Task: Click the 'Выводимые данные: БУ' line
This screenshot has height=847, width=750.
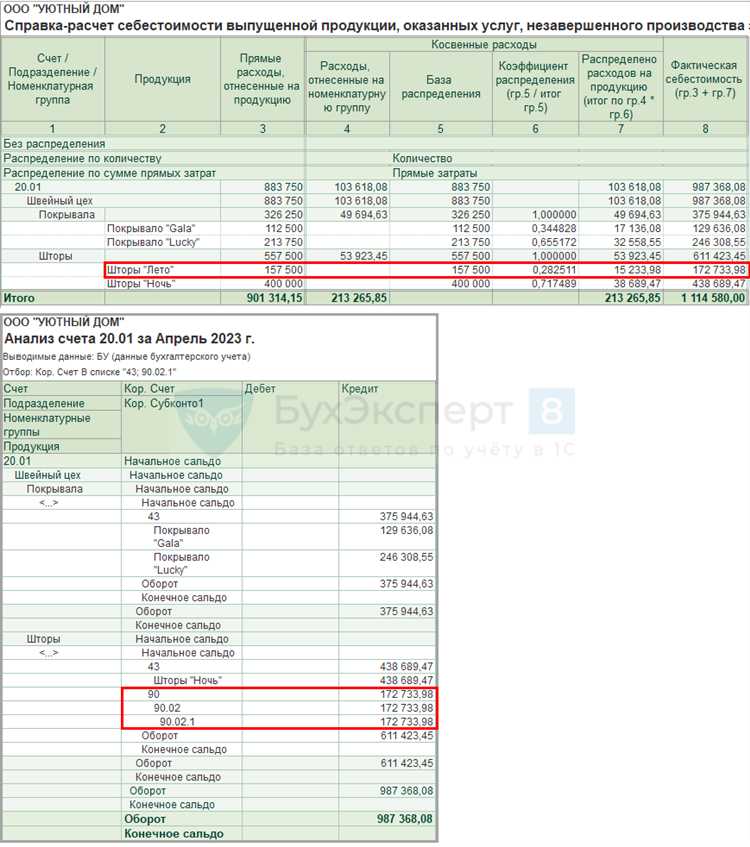Action: tap(126, 357)
